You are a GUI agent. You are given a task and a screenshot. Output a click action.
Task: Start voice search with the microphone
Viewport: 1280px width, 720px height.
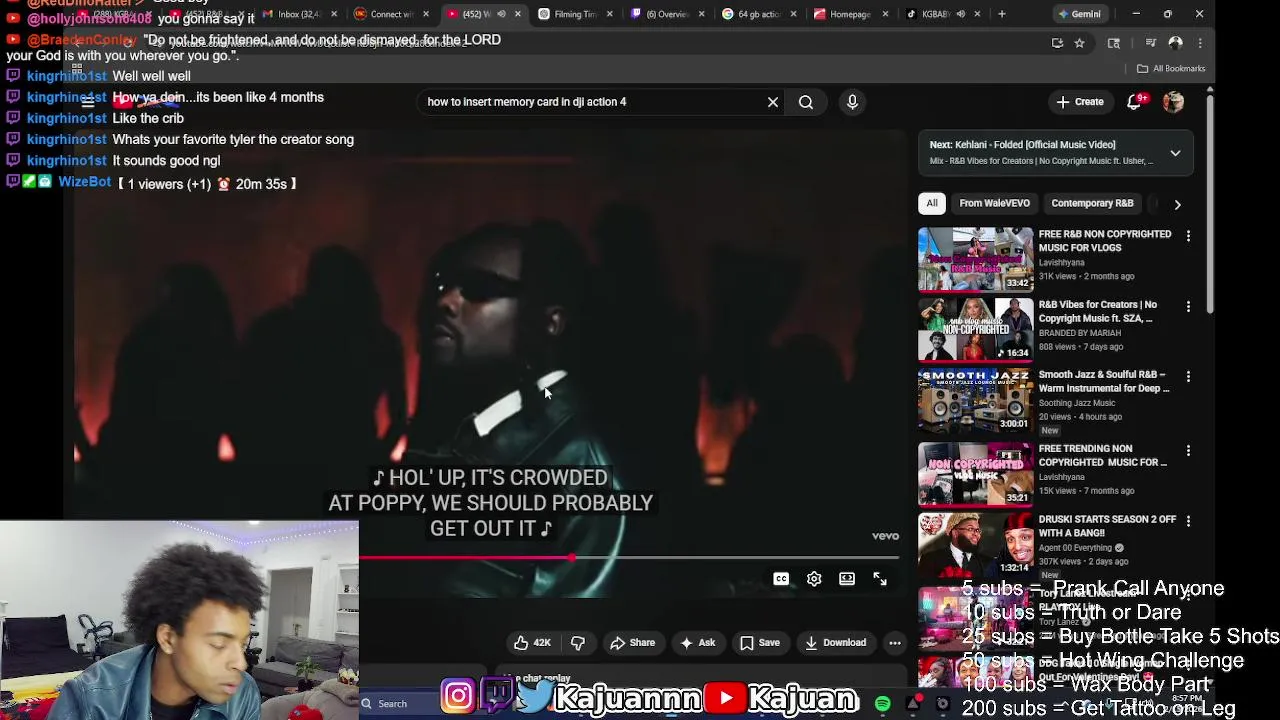click(x=852, y=102)
